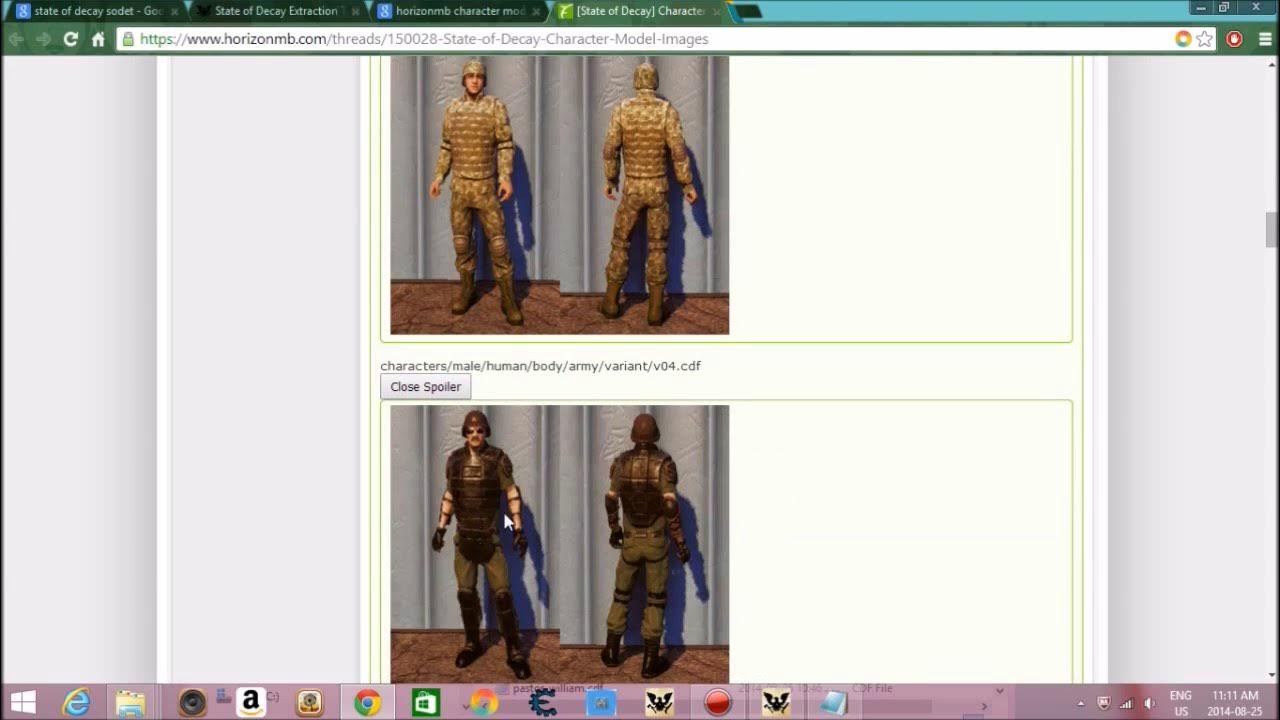The width and height of the screenshot is (1280, 720).
Task: Click the green padlock security icon
Action: click(127, 39)
